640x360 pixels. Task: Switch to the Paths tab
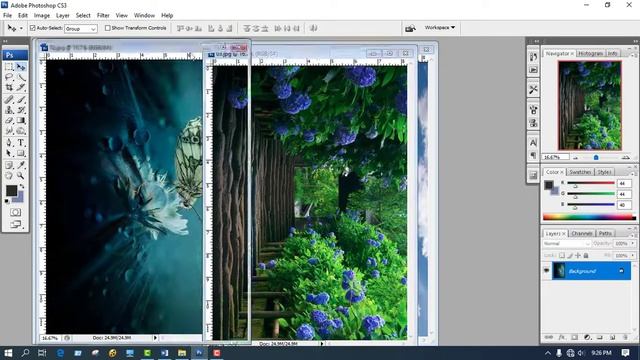point(605,233)
